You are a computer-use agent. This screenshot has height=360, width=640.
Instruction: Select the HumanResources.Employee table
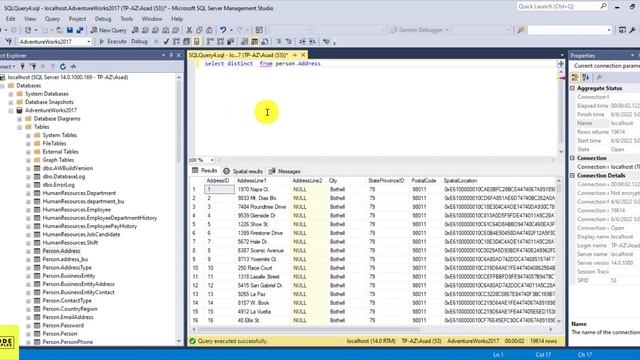[x=76, y=210]
